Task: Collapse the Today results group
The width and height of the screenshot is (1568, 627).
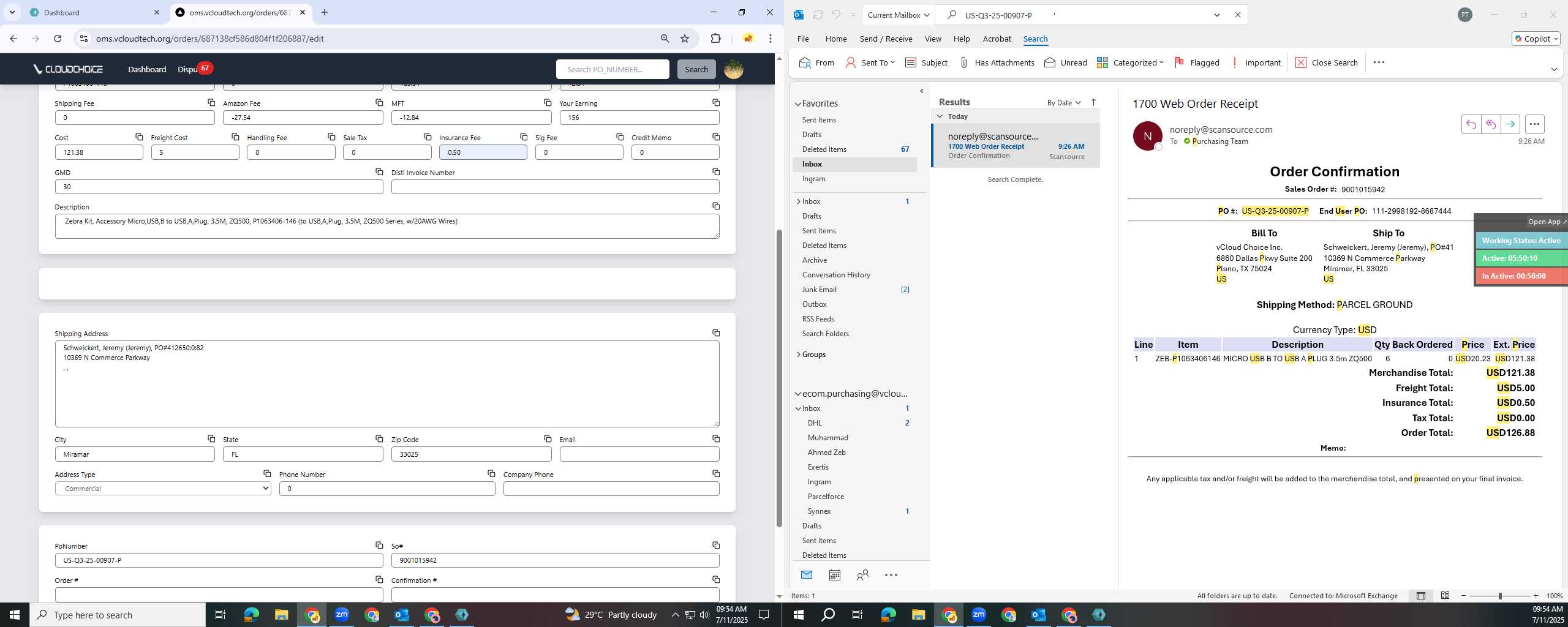Action: pos(940,116)
